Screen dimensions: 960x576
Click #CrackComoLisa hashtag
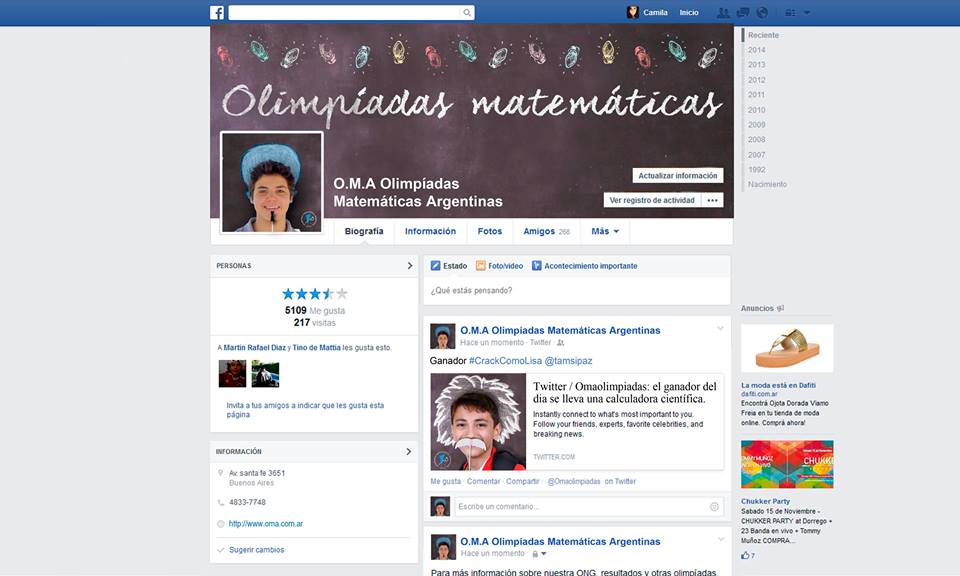click(505, 361)
